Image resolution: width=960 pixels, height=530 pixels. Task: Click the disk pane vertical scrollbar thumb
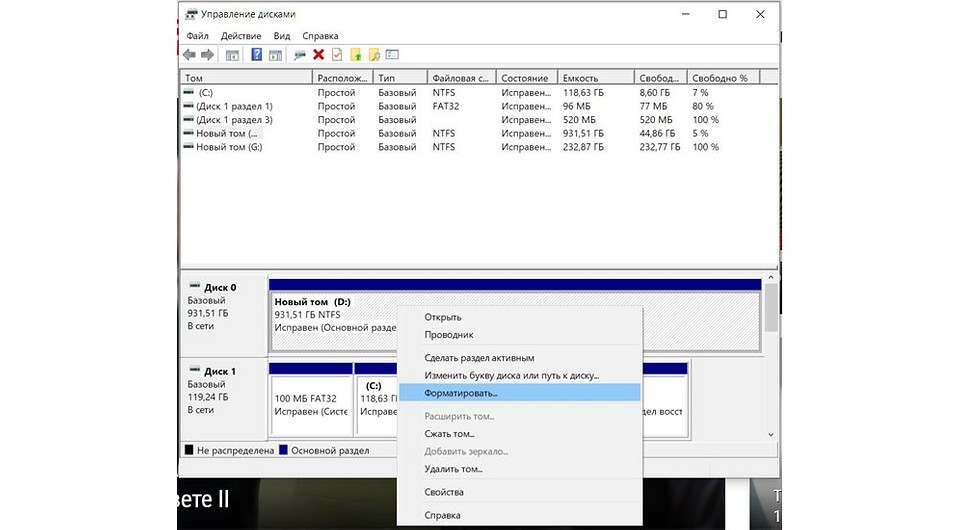[x=771, y=308]
